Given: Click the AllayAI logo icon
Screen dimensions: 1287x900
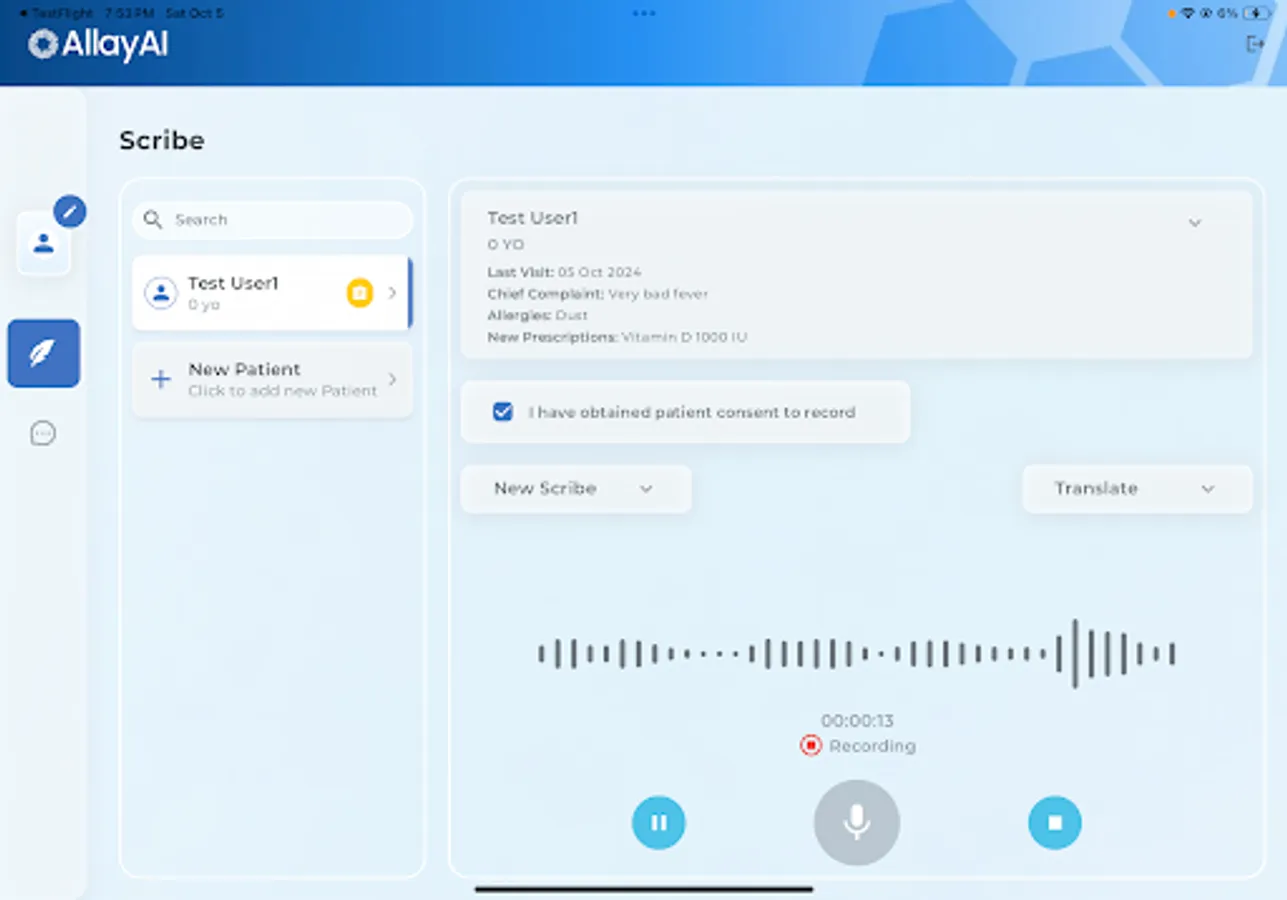Looking at the screenshot, I should 40,44.
